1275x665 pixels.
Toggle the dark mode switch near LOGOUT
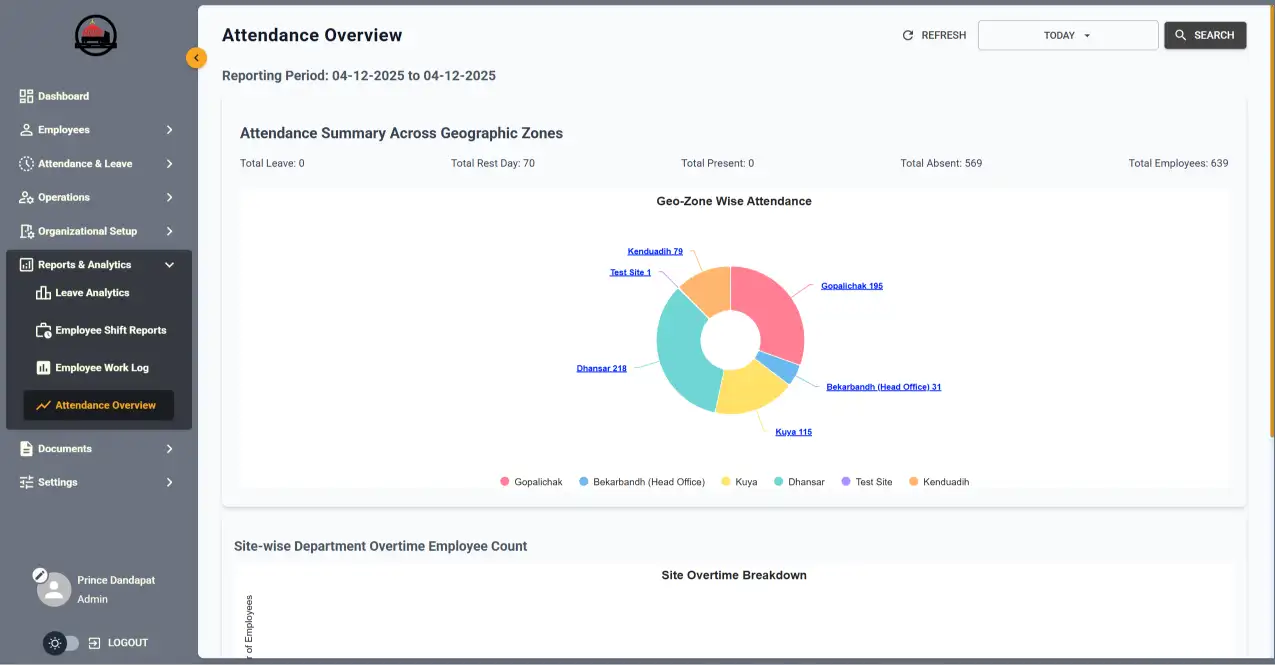click(62, 642)
